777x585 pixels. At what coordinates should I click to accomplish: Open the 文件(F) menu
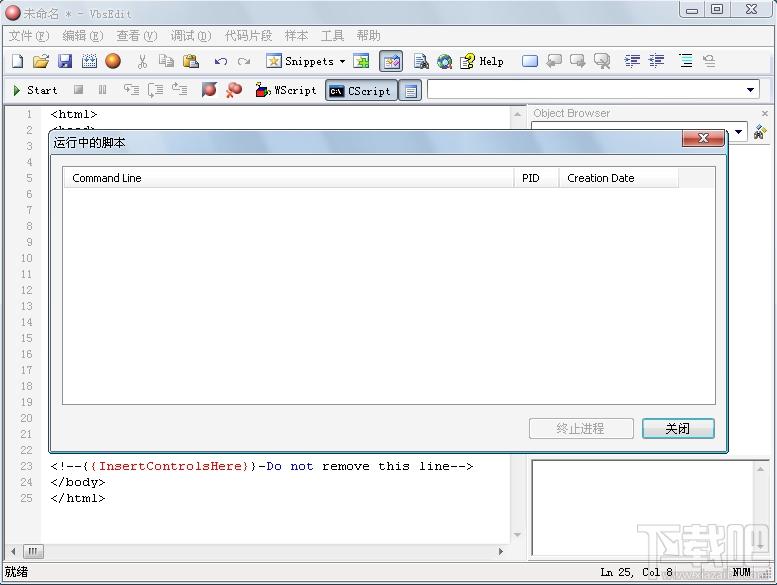(29, 36)
